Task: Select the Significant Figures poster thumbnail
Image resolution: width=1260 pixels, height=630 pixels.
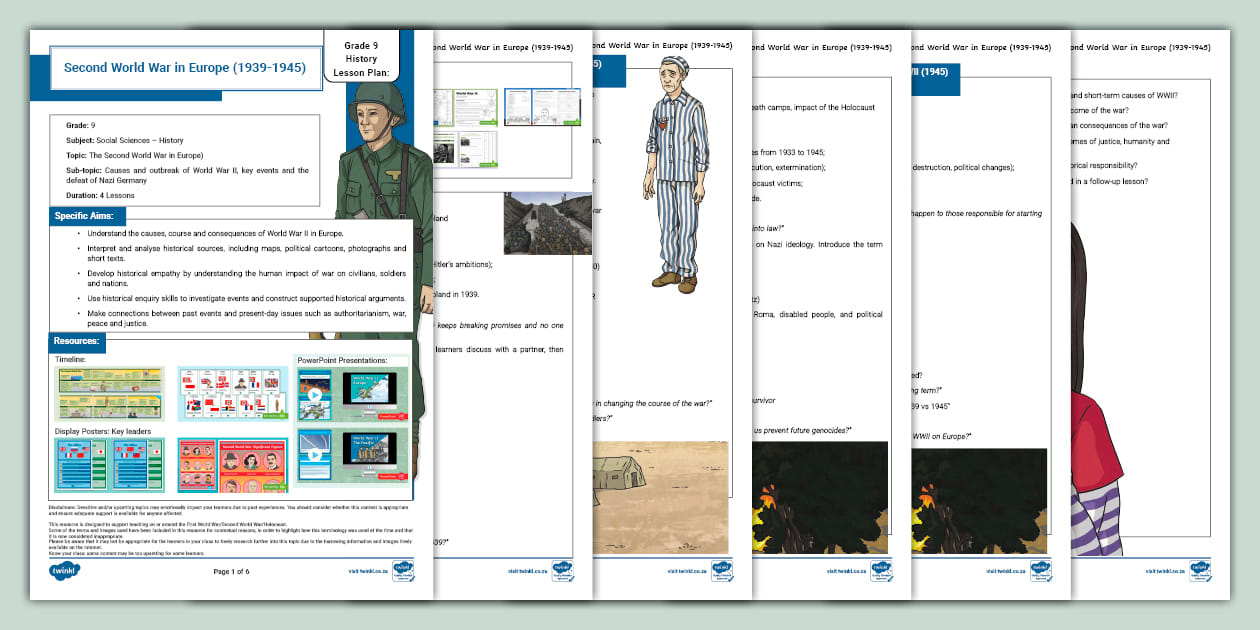Action: click(252, 464)
